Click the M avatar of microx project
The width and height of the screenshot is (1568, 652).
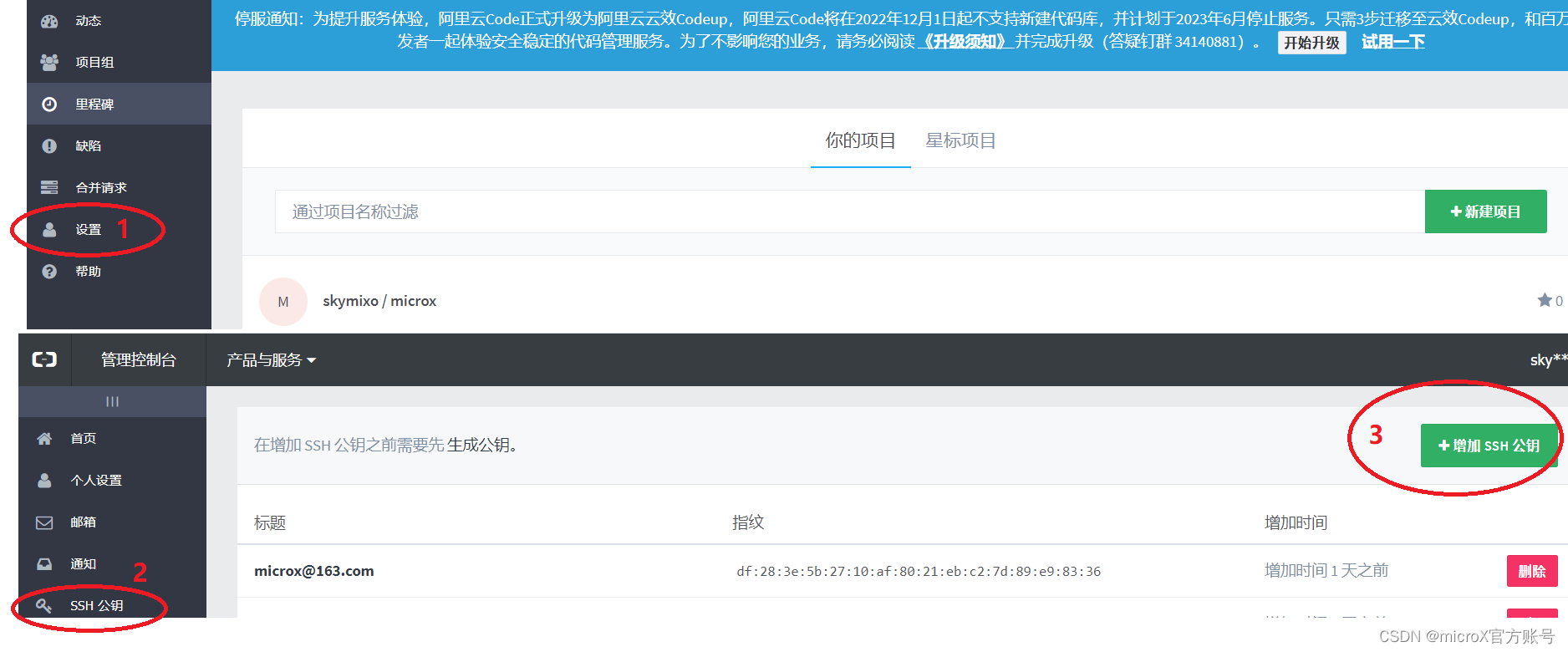click(283, 302)
